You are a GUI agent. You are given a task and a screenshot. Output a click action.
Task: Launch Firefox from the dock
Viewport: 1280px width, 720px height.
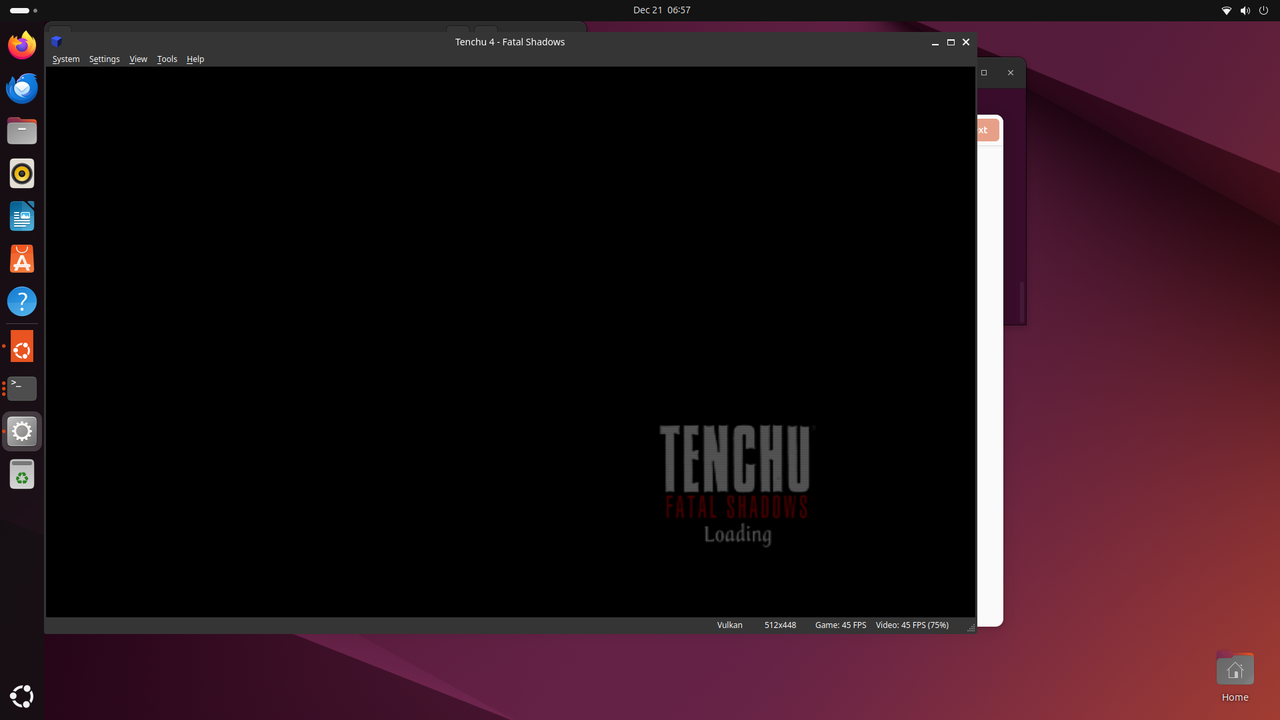pos(22,45)
